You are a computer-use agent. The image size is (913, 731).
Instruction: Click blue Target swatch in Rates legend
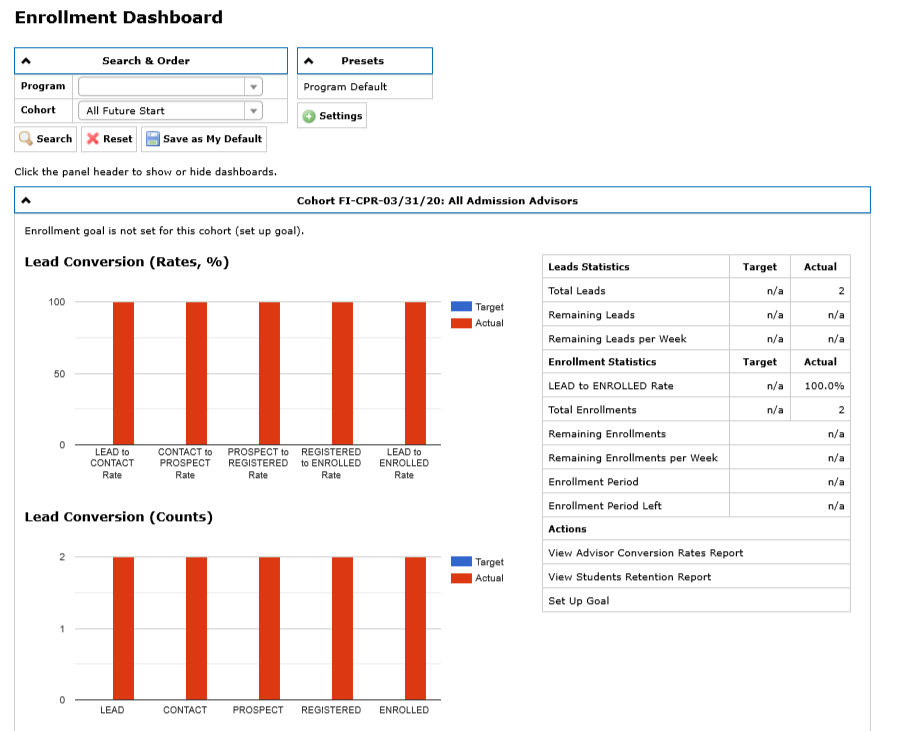click(461, 306)
